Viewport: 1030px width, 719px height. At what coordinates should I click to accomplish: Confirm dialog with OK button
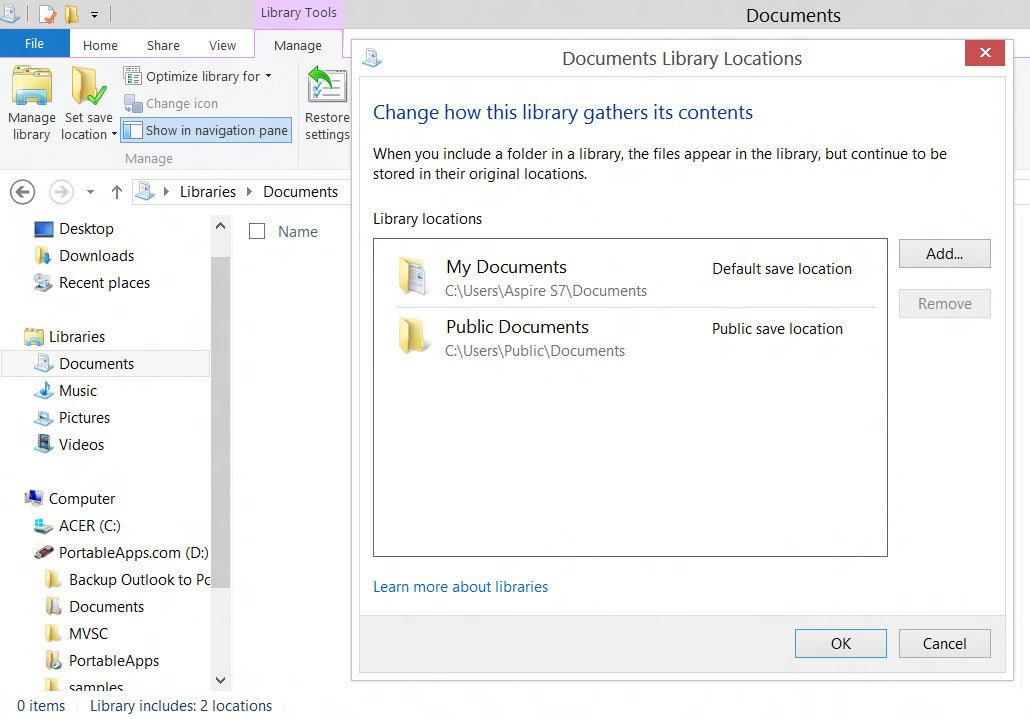(840, 643)
